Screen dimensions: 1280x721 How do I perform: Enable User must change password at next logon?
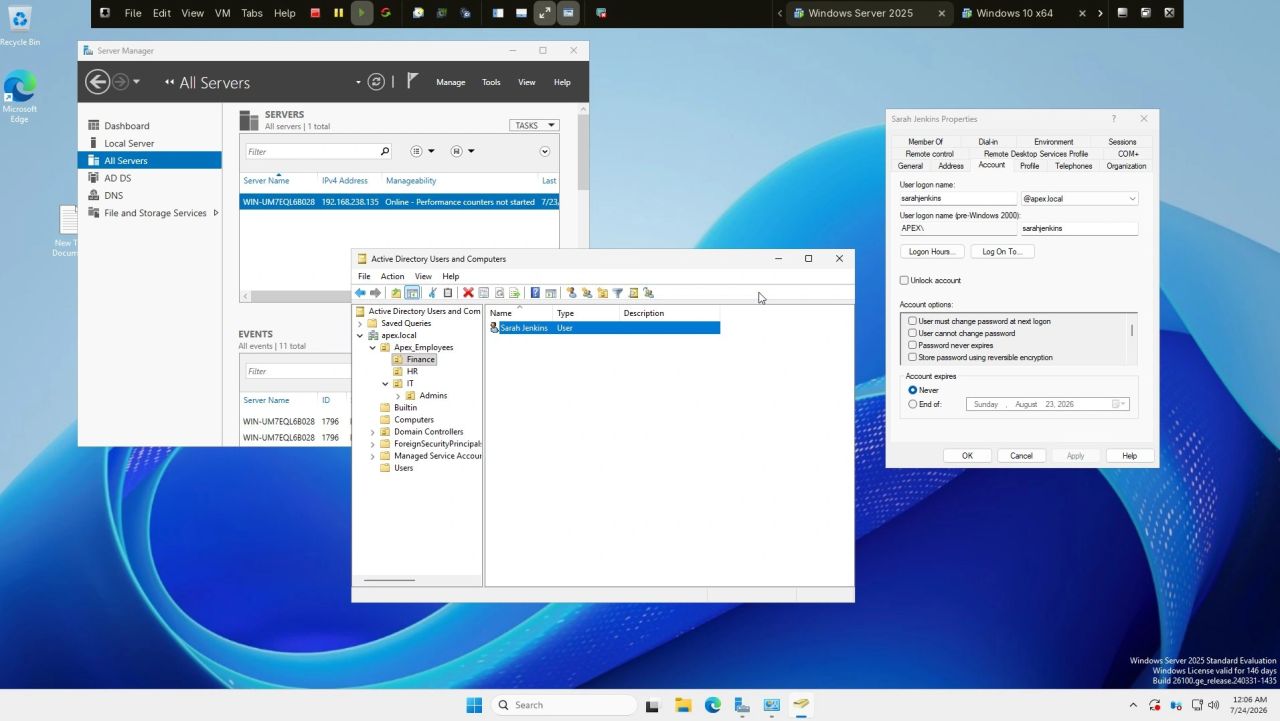tap(912, 321)
